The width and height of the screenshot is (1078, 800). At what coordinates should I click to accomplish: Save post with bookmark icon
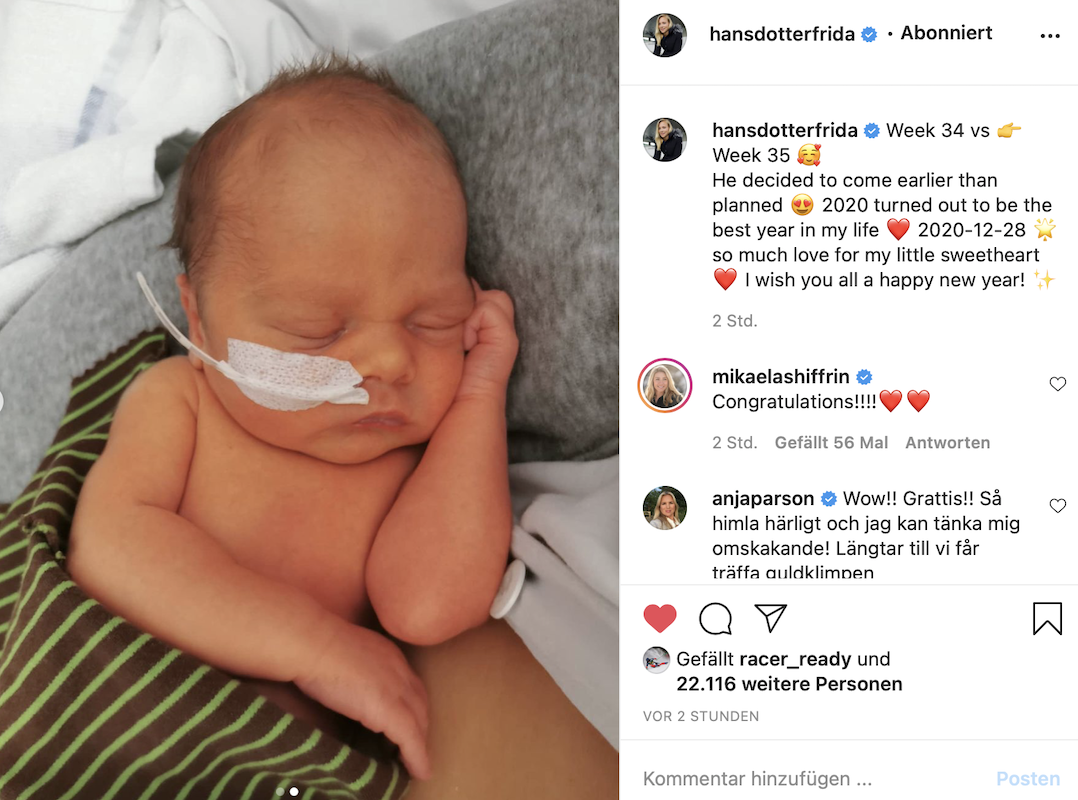1047,619
